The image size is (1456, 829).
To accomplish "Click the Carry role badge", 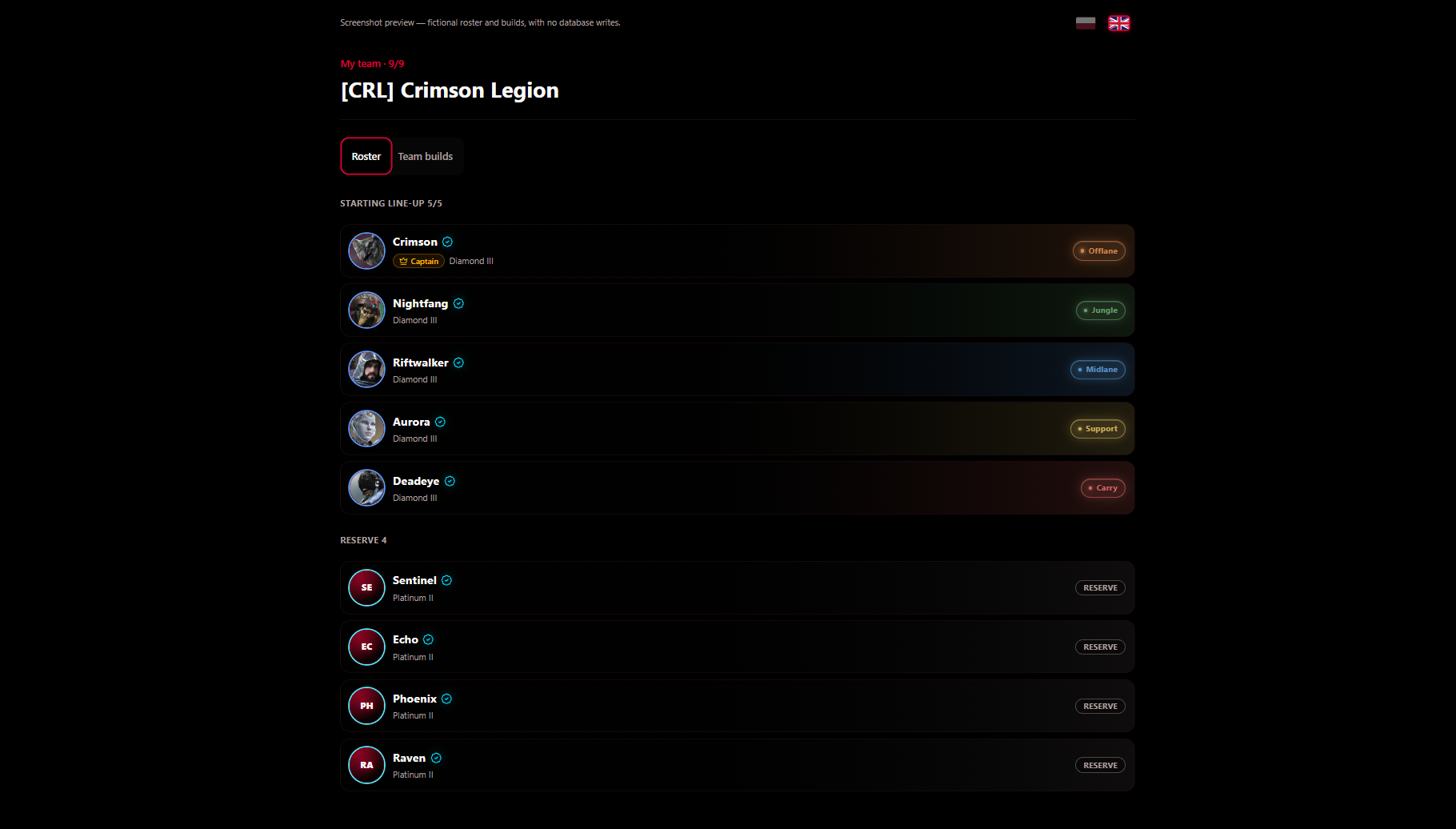I will [1102, 488].
